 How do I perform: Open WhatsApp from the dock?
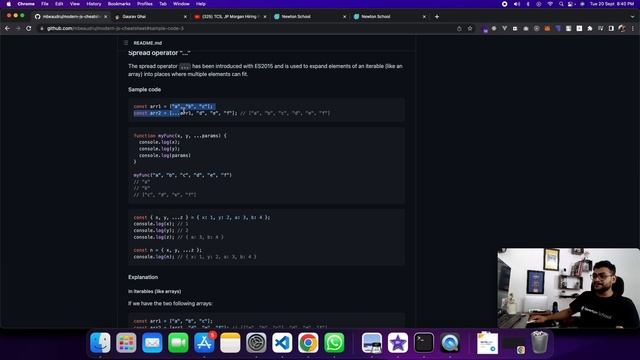pos(334,342)
